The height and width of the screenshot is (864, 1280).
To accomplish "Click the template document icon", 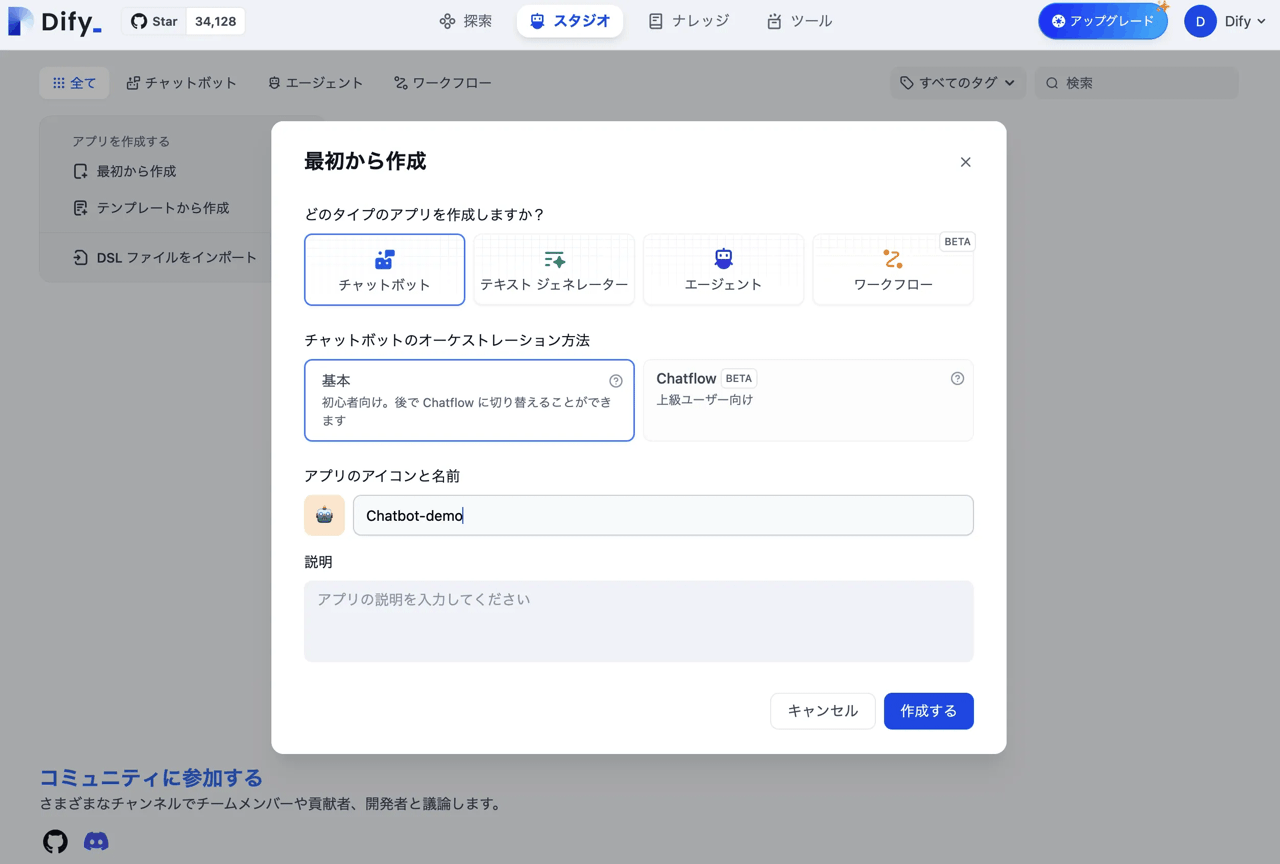I will (80, 208).
